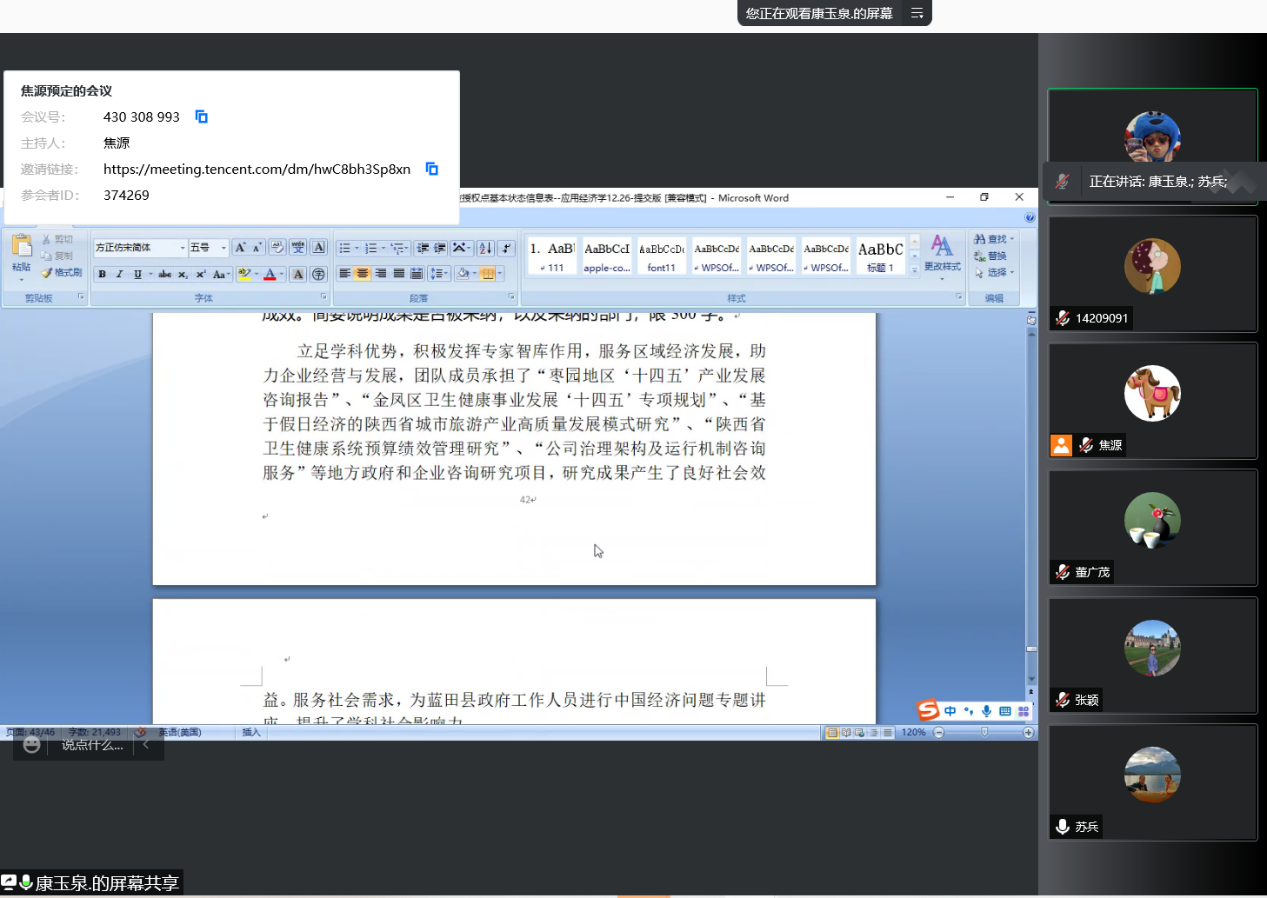Click the Sogou input method logo
Screen dimensions: 1267x898
click(x=929, y=711)
